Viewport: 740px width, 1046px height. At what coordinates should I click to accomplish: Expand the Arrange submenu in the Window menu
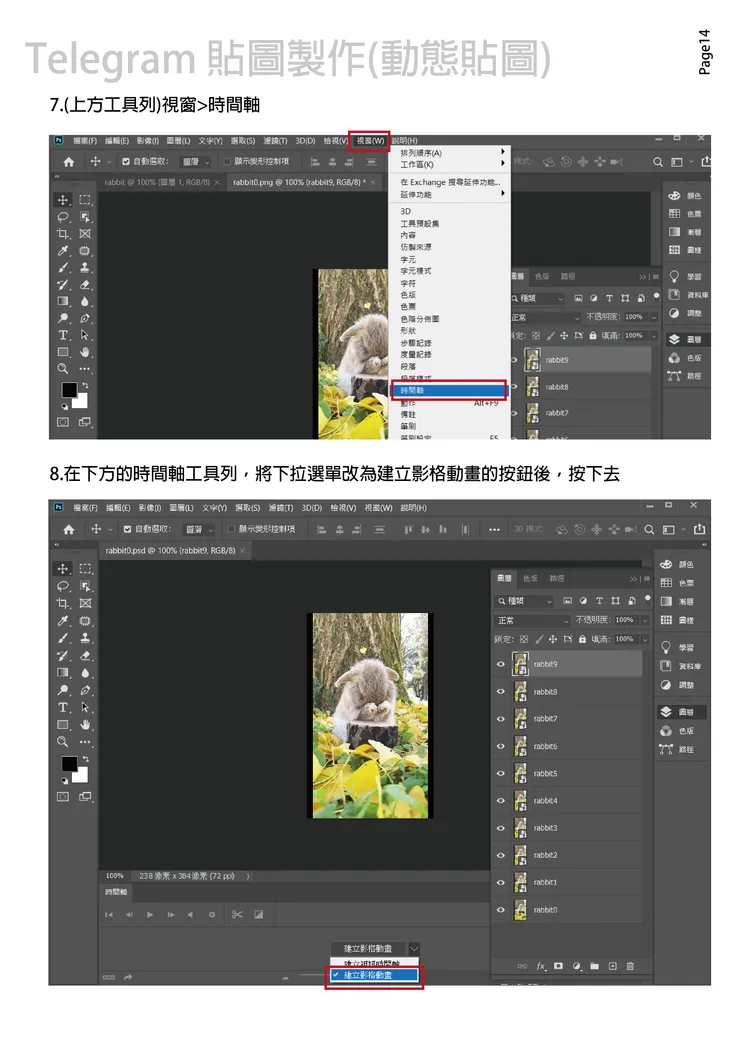(451, 153)
